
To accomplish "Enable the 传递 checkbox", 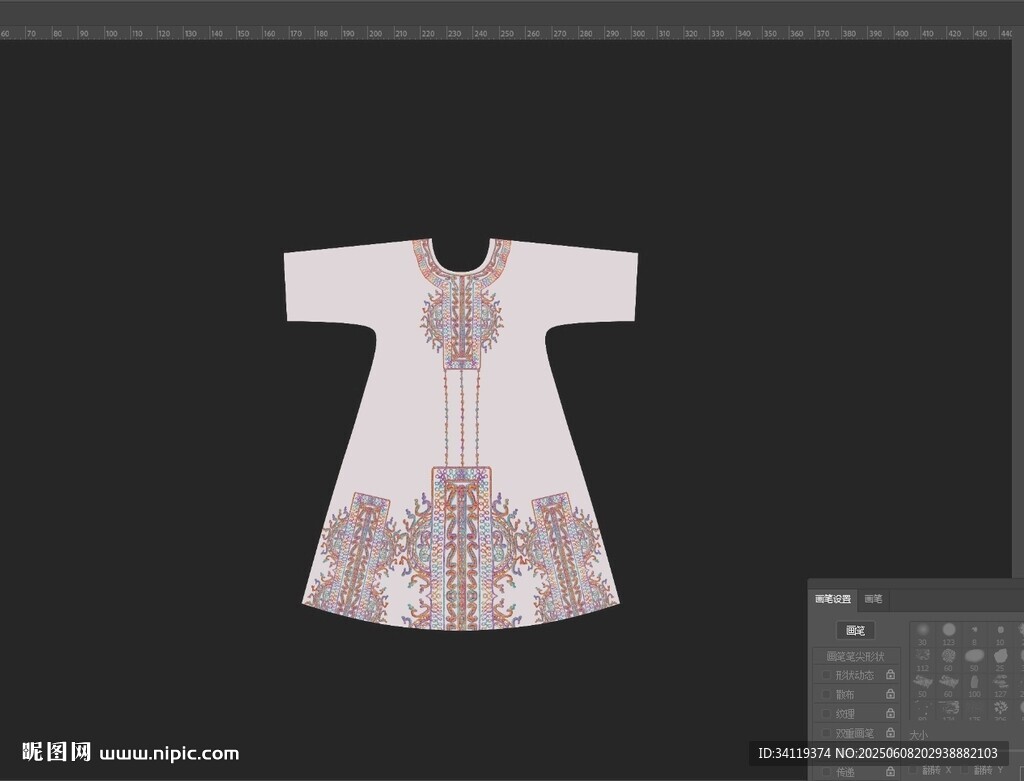I will pos(826,772).
